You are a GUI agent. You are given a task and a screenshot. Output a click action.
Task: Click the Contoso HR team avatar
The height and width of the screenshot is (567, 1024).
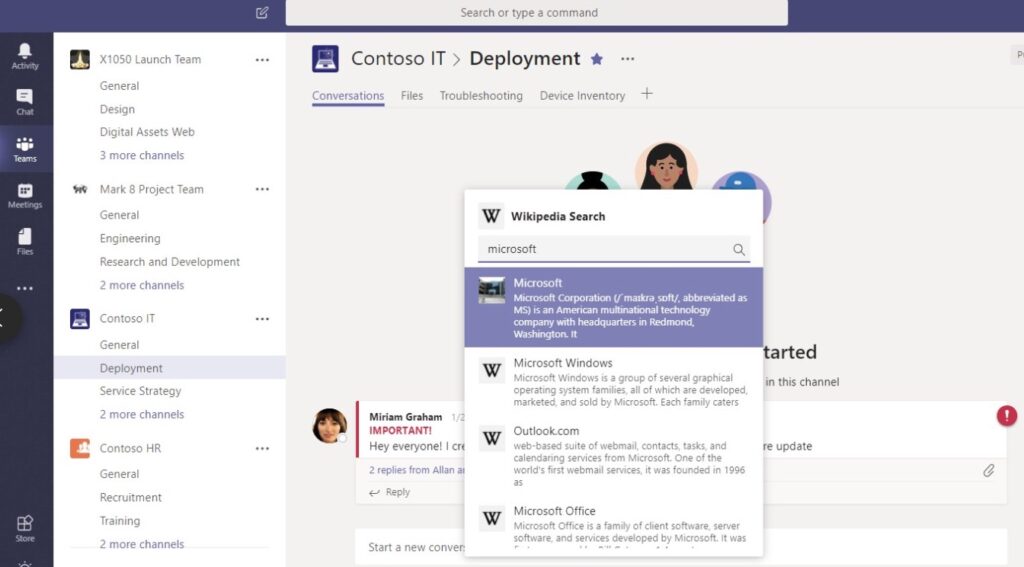80,448
